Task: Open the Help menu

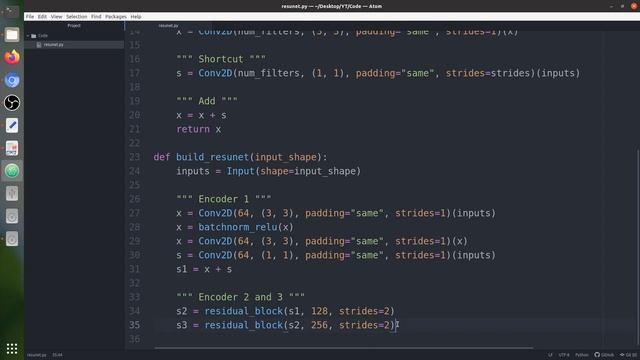Action: point(136,17)
